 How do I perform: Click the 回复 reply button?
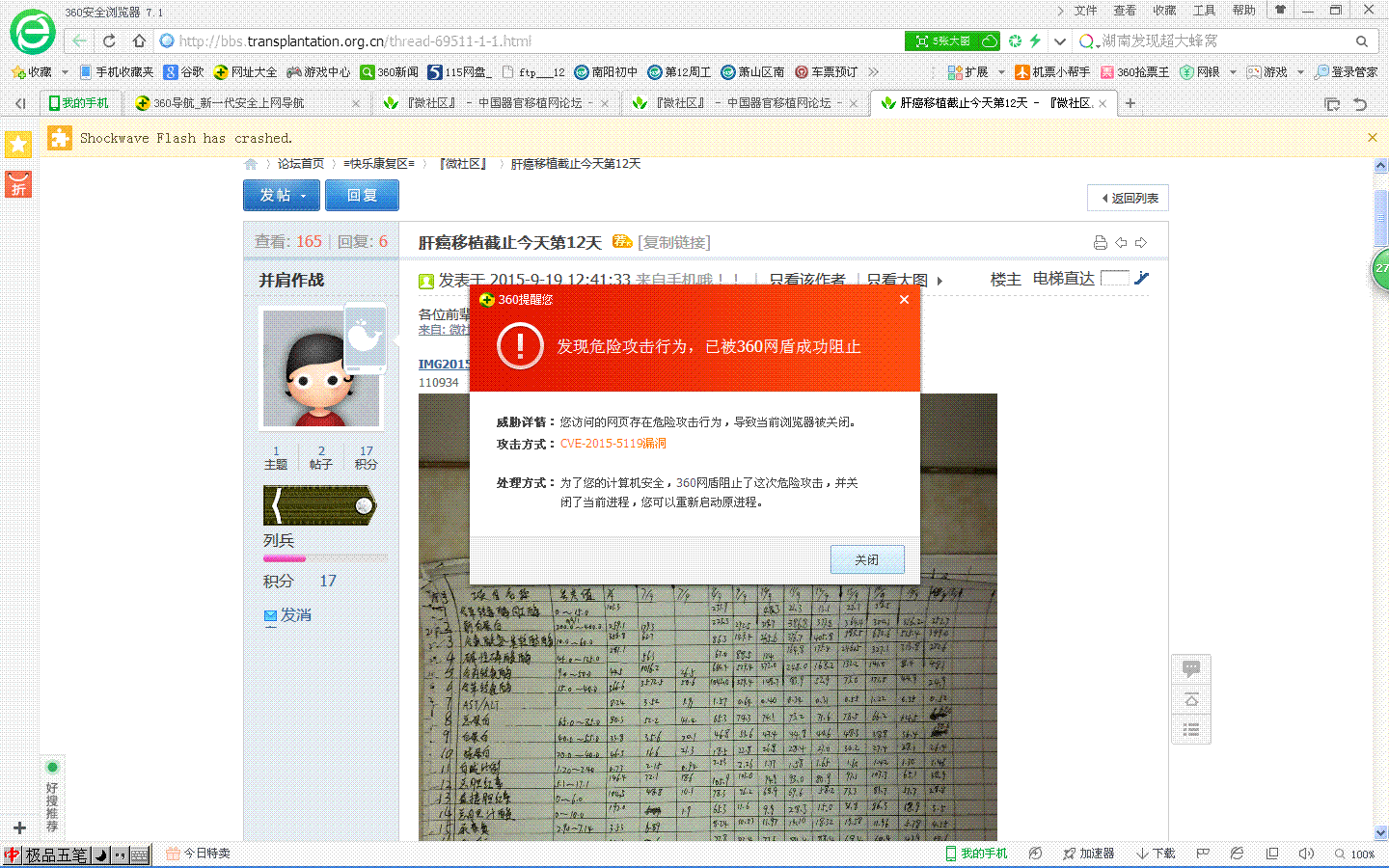[x=362, y=195]
